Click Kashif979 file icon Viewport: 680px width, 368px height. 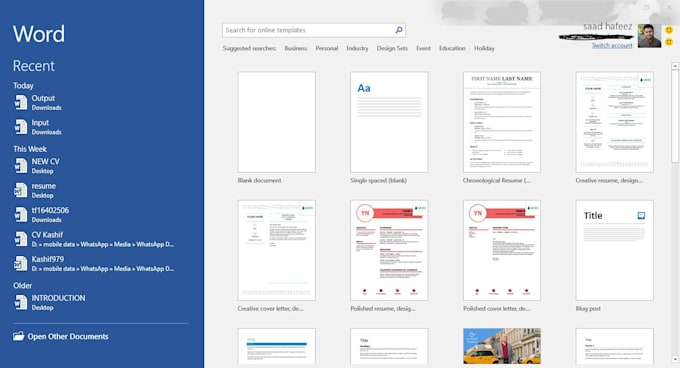pos(21,263)
